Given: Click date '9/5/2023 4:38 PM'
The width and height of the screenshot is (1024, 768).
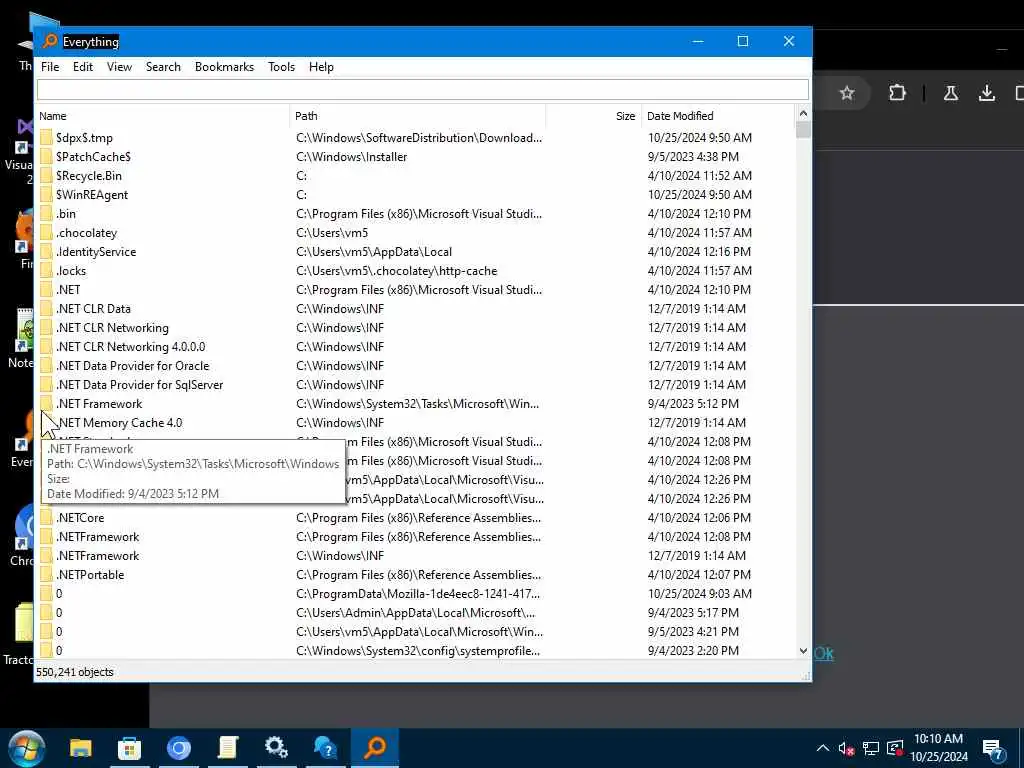Looking at the screenshot, I should (x=694, y=157).
